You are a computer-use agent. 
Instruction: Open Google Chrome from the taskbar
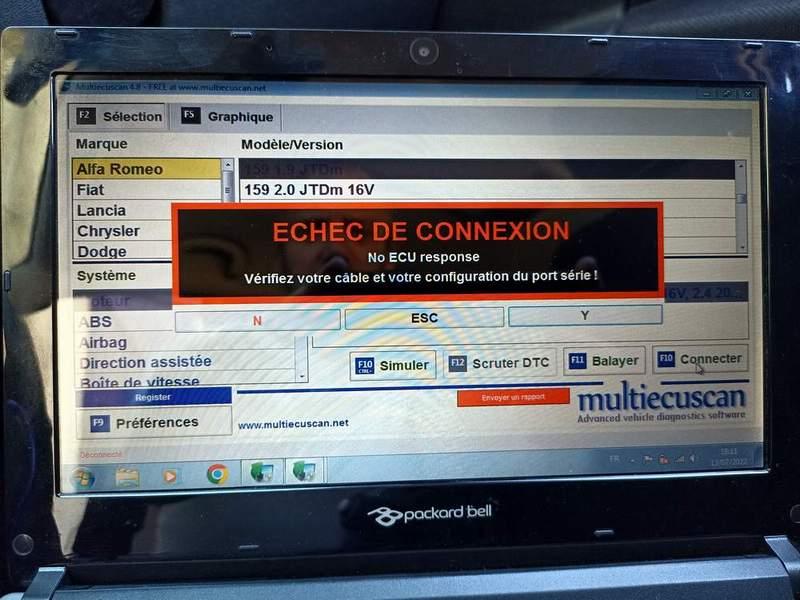click(217, 474)
